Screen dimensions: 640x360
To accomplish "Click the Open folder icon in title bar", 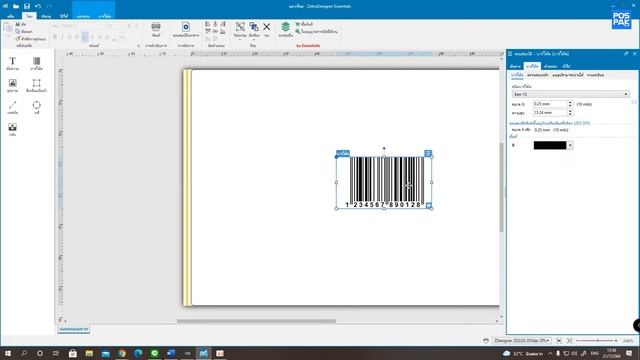I will coord(16,6).
